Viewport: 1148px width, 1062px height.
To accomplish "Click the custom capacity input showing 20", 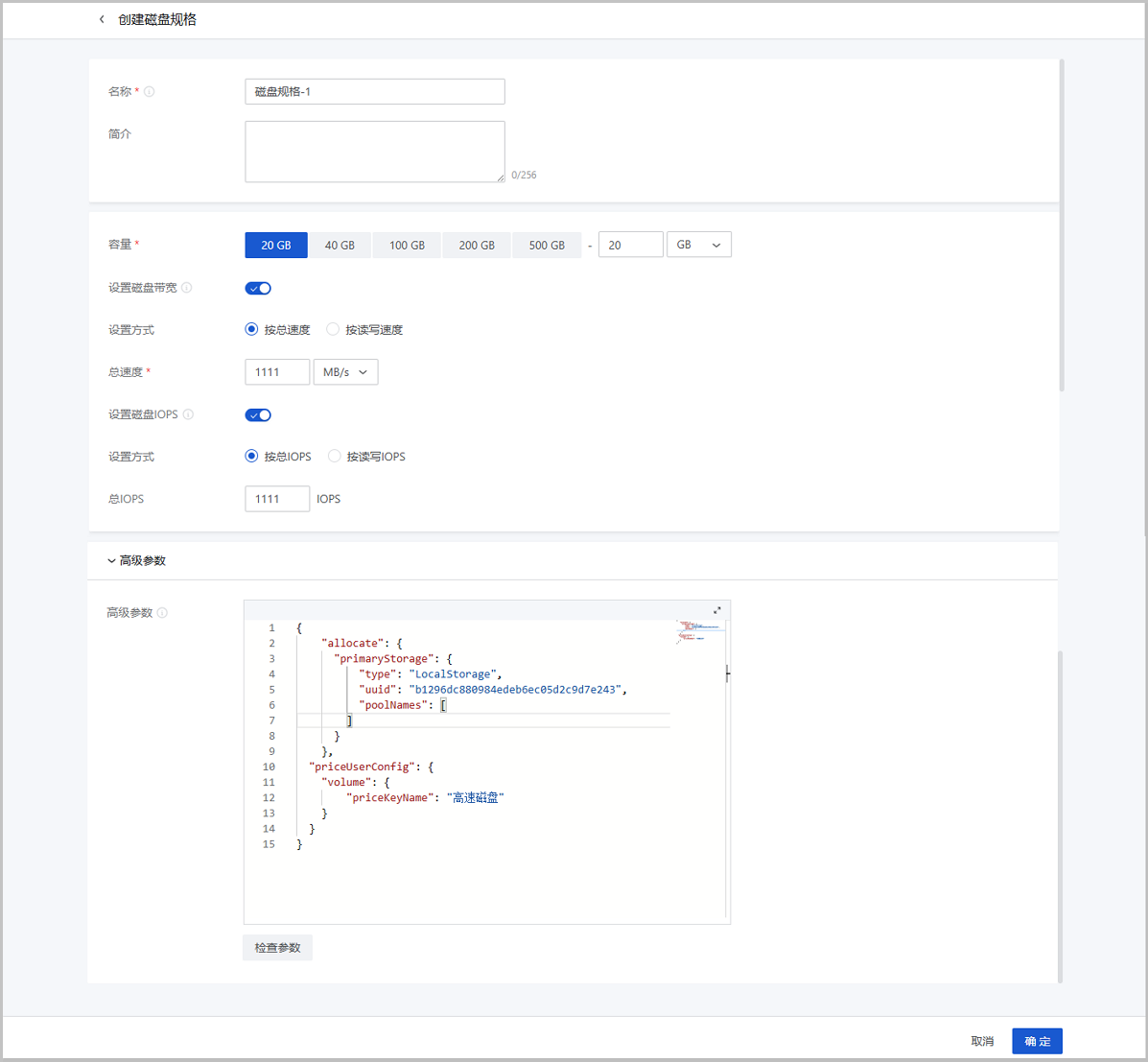I will (631, 245).
